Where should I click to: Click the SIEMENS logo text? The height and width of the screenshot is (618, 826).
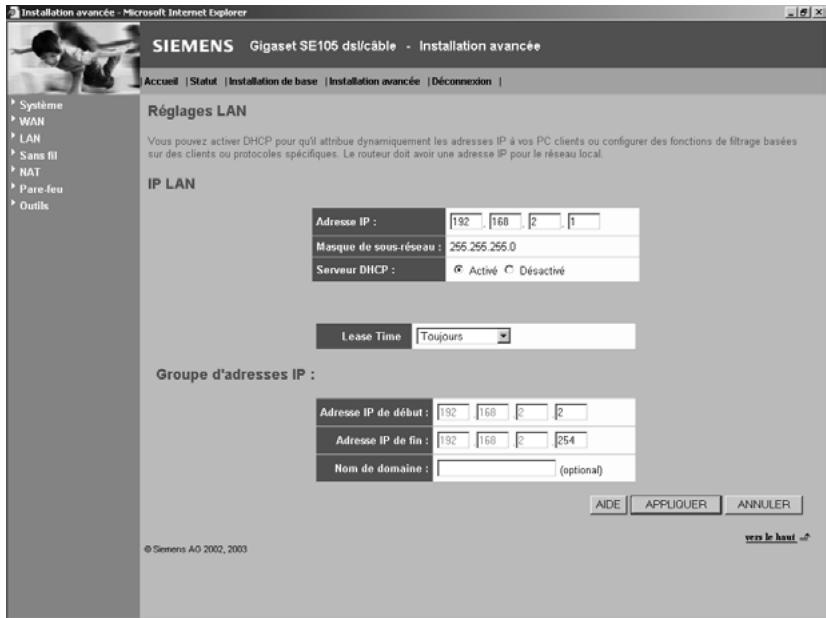[193, 46]
